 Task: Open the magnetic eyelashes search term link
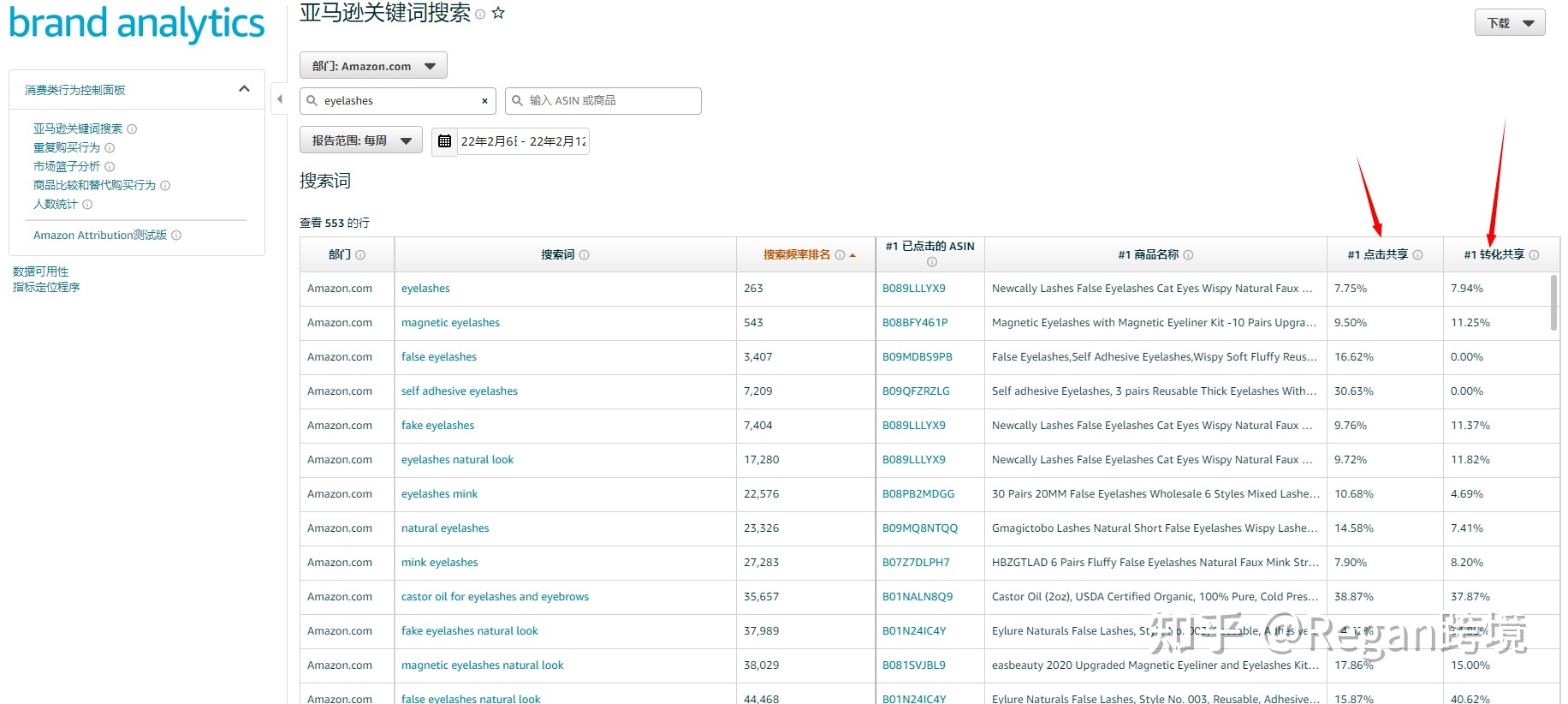click(450, 323)
